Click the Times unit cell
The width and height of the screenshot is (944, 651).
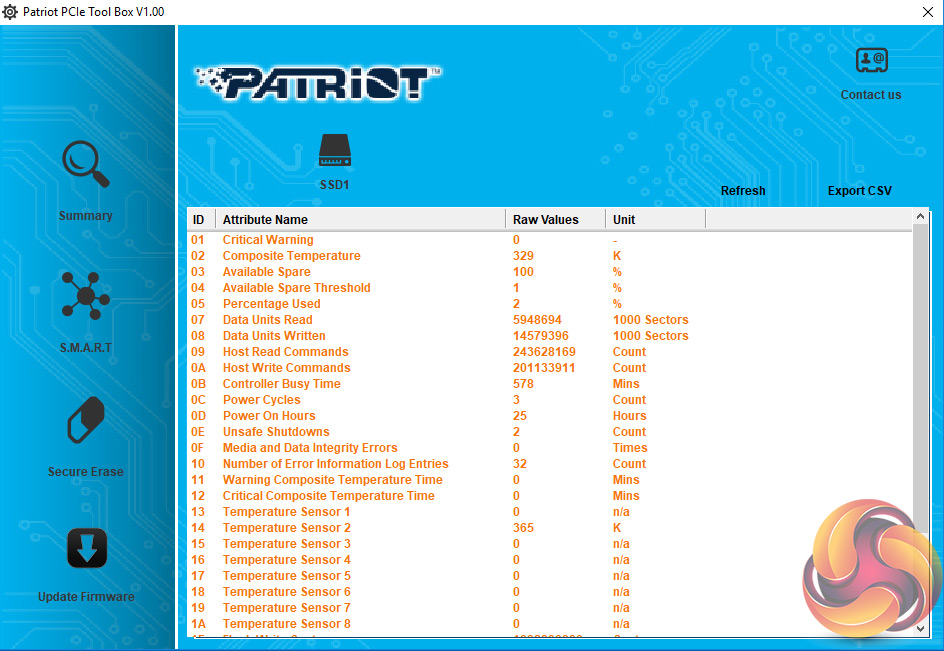tap(630, 448)
